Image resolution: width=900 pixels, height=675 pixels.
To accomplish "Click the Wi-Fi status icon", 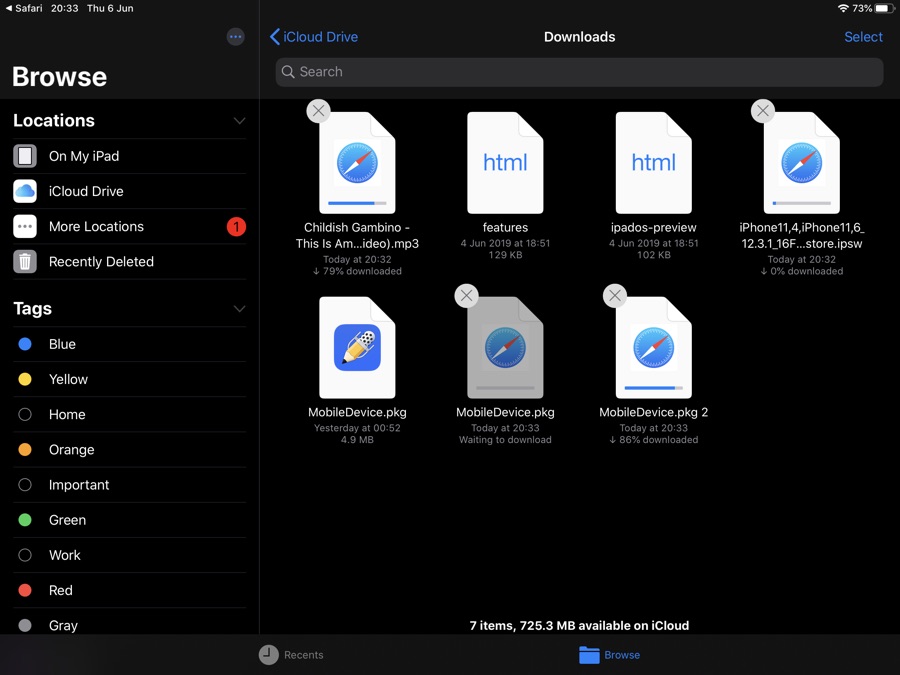I will 843,8.
